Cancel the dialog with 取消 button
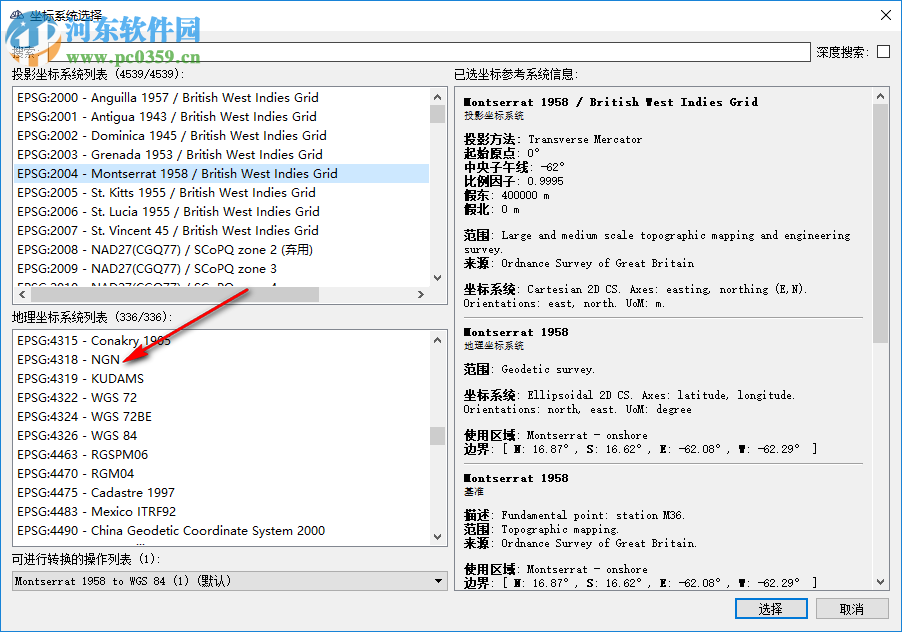 pos(852,608)
